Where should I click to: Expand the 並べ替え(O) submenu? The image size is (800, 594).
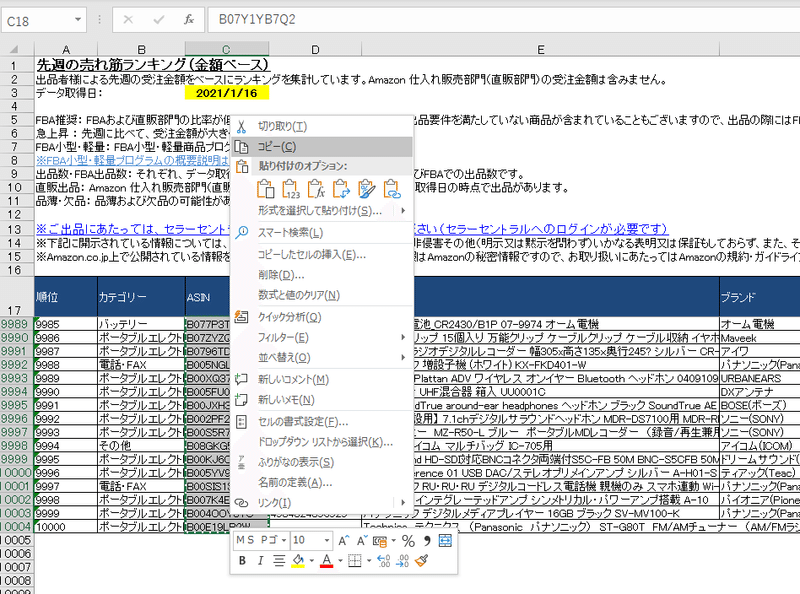(403, 358)
